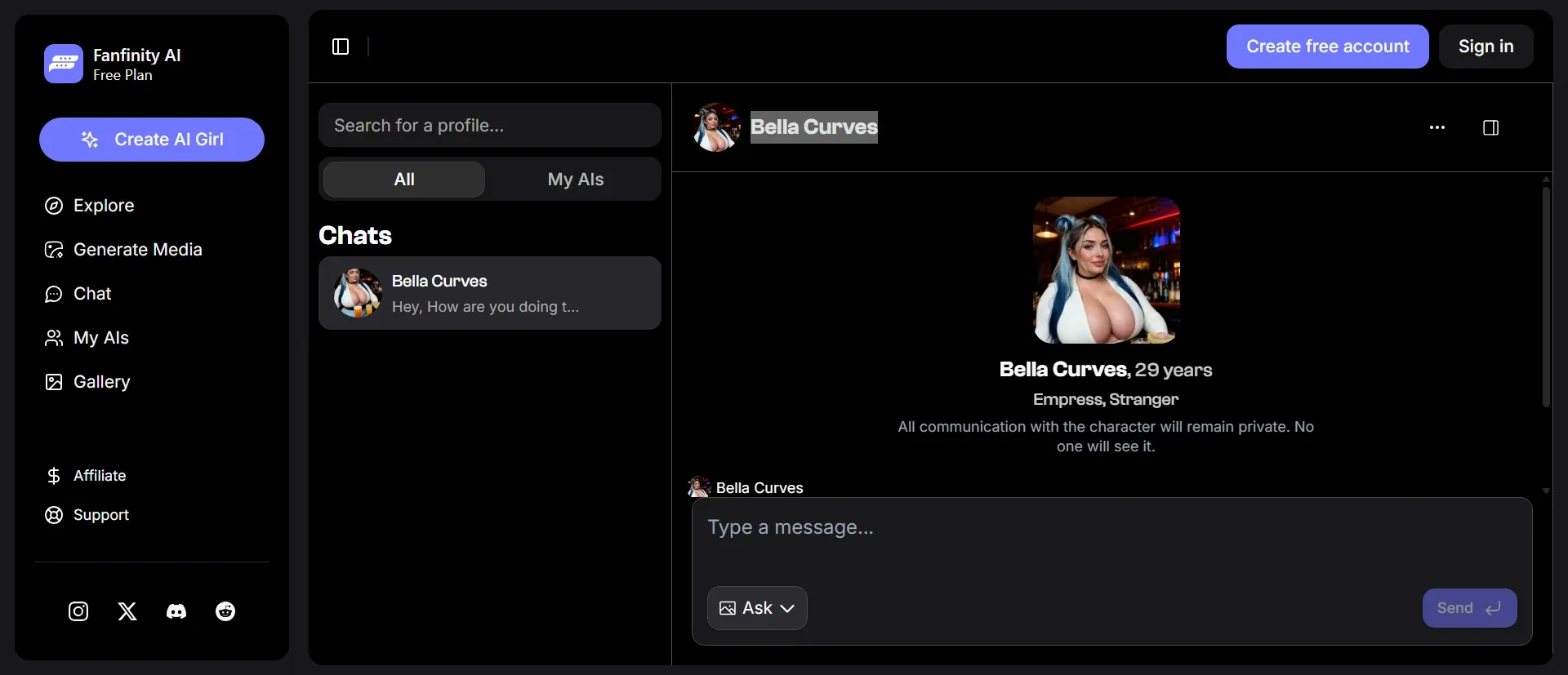1568x675 pixels.
Task: Focus the Search for a profile field
Action: (x=490, y=125)
